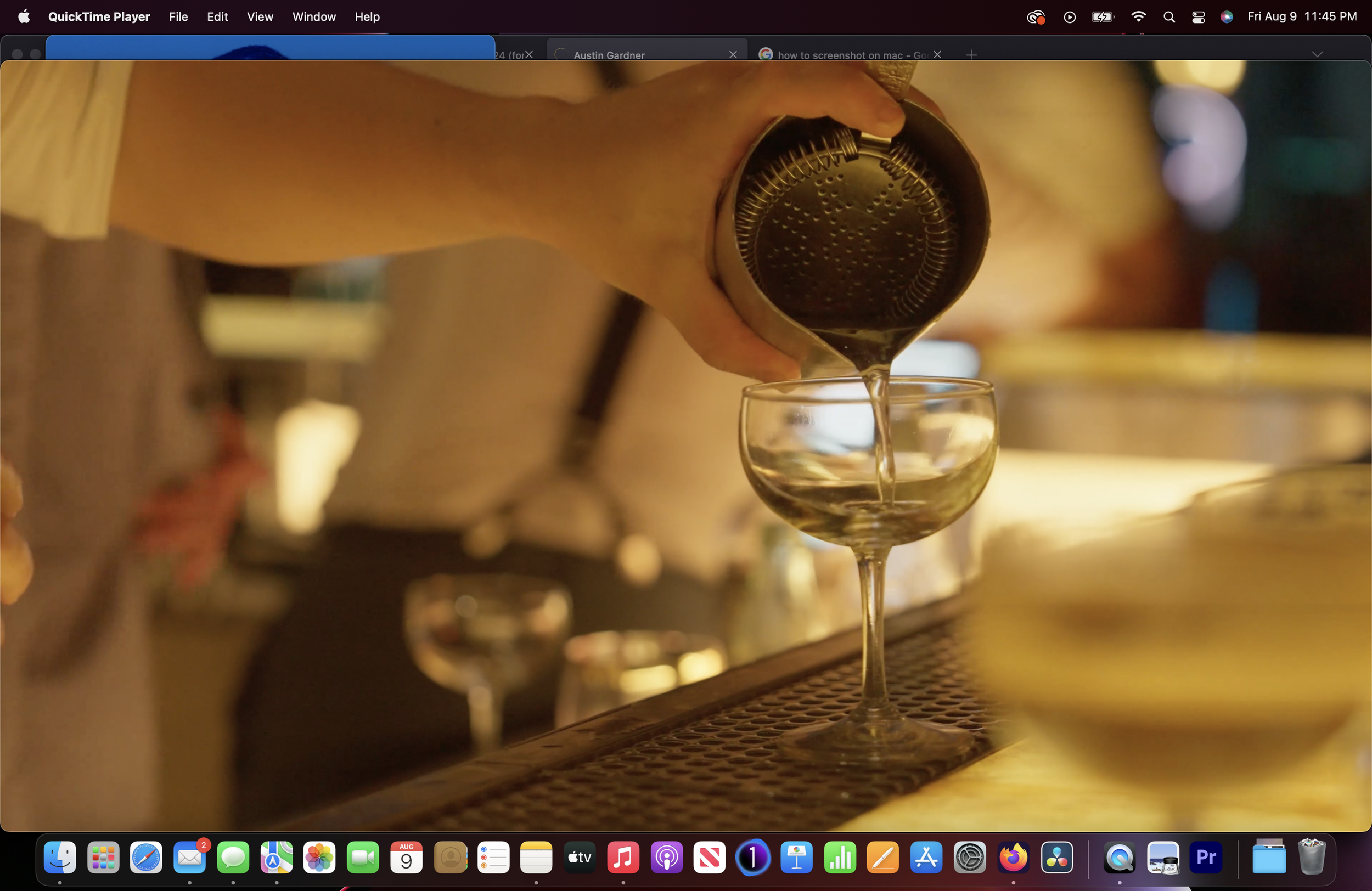Open a new browser tab with plus
Viewport: 1372px width, 891px height.
(x=971, y=55)
